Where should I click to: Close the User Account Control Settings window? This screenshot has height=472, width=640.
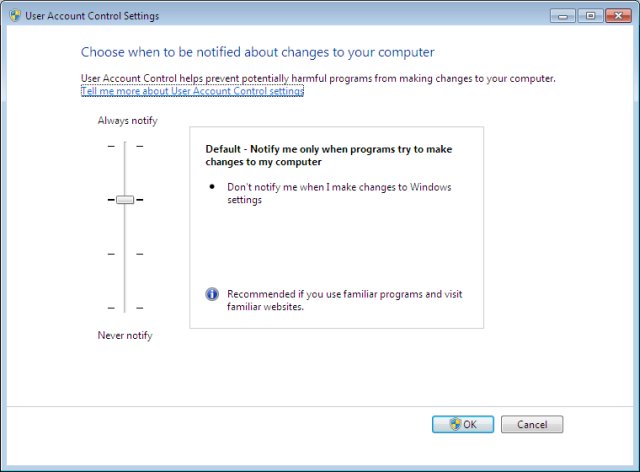click(618, 16)
